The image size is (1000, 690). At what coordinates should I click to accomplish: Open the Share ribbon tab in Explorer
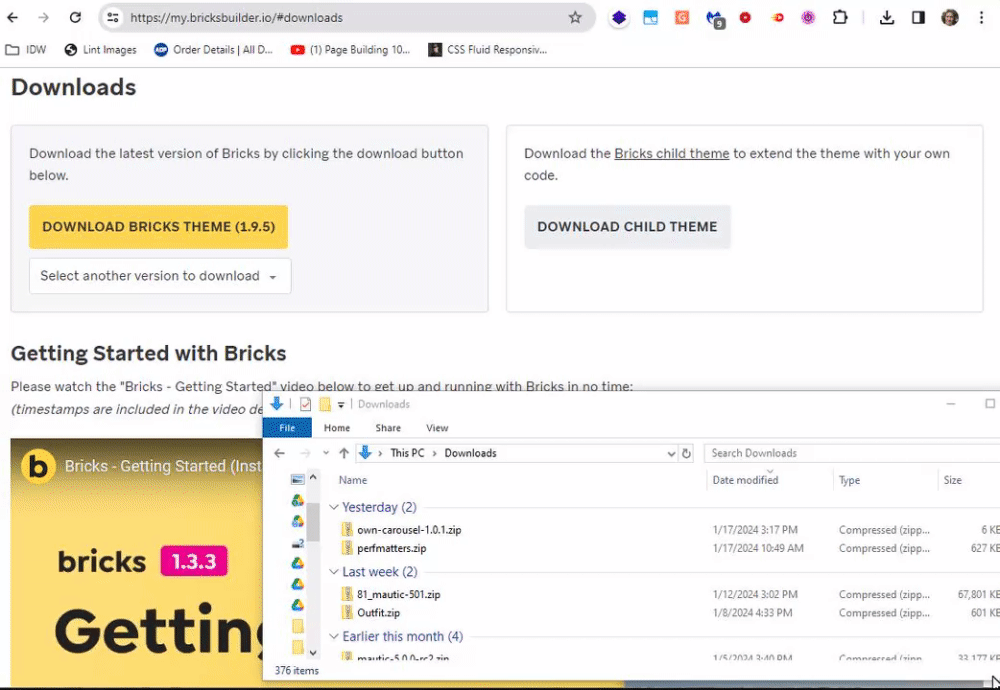pyautogui.click(x=388, y=428)
